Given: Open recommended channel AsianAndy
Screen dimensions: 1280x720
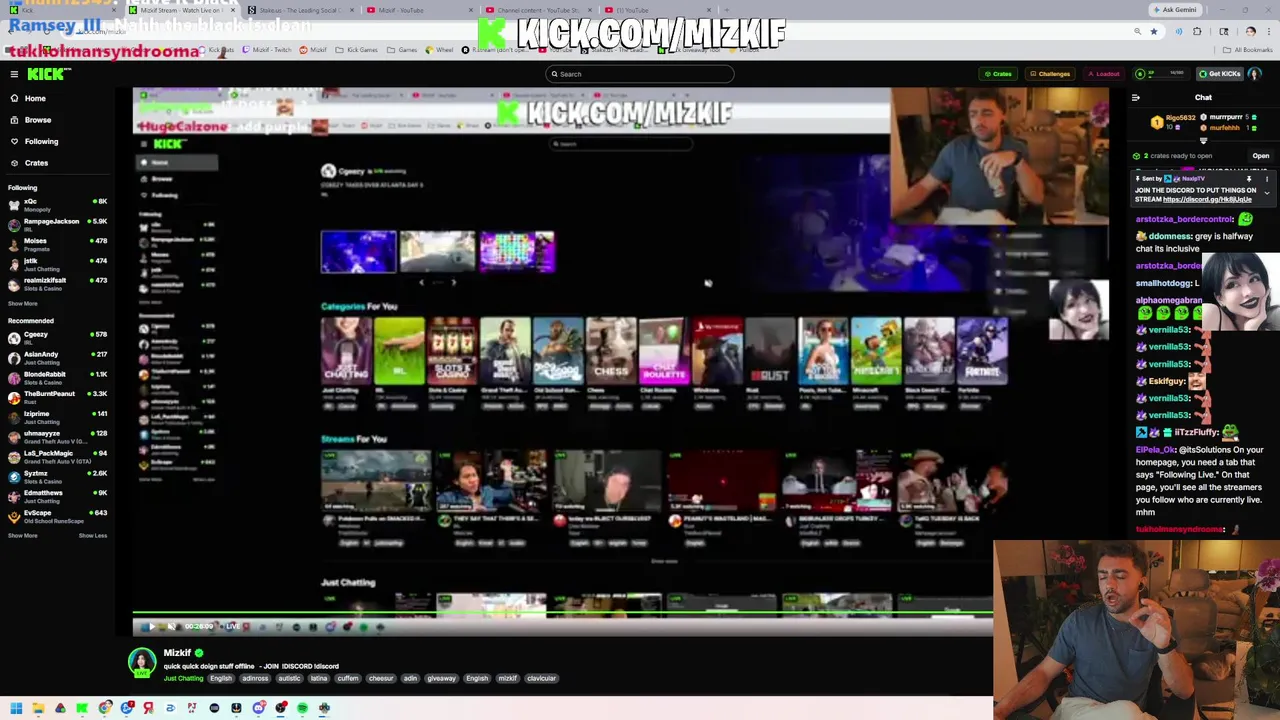Looking at the screenshot, I should (58, 357).
